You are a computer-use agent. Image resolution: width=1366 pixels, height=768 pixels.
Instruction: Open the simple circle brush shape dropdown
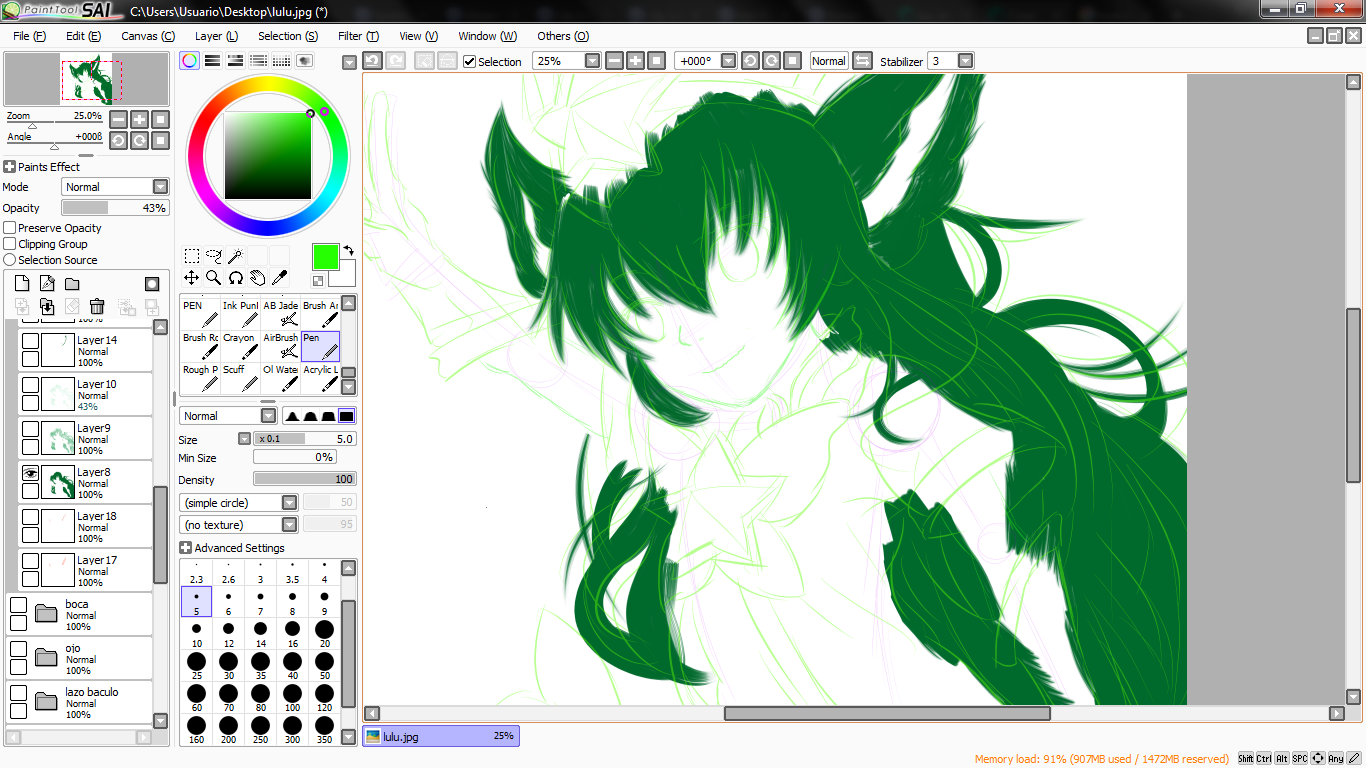pos(239,503)
